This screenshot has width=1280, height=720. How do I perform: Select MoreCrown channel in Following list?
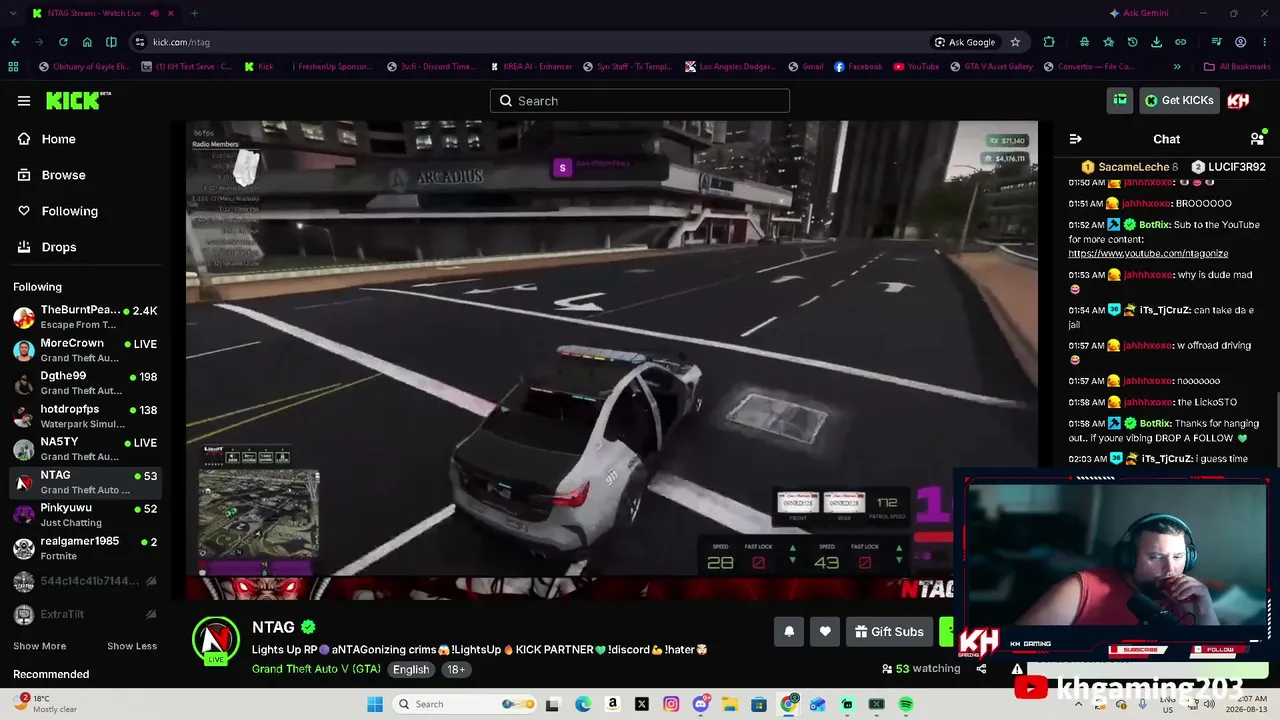point(85,350)
